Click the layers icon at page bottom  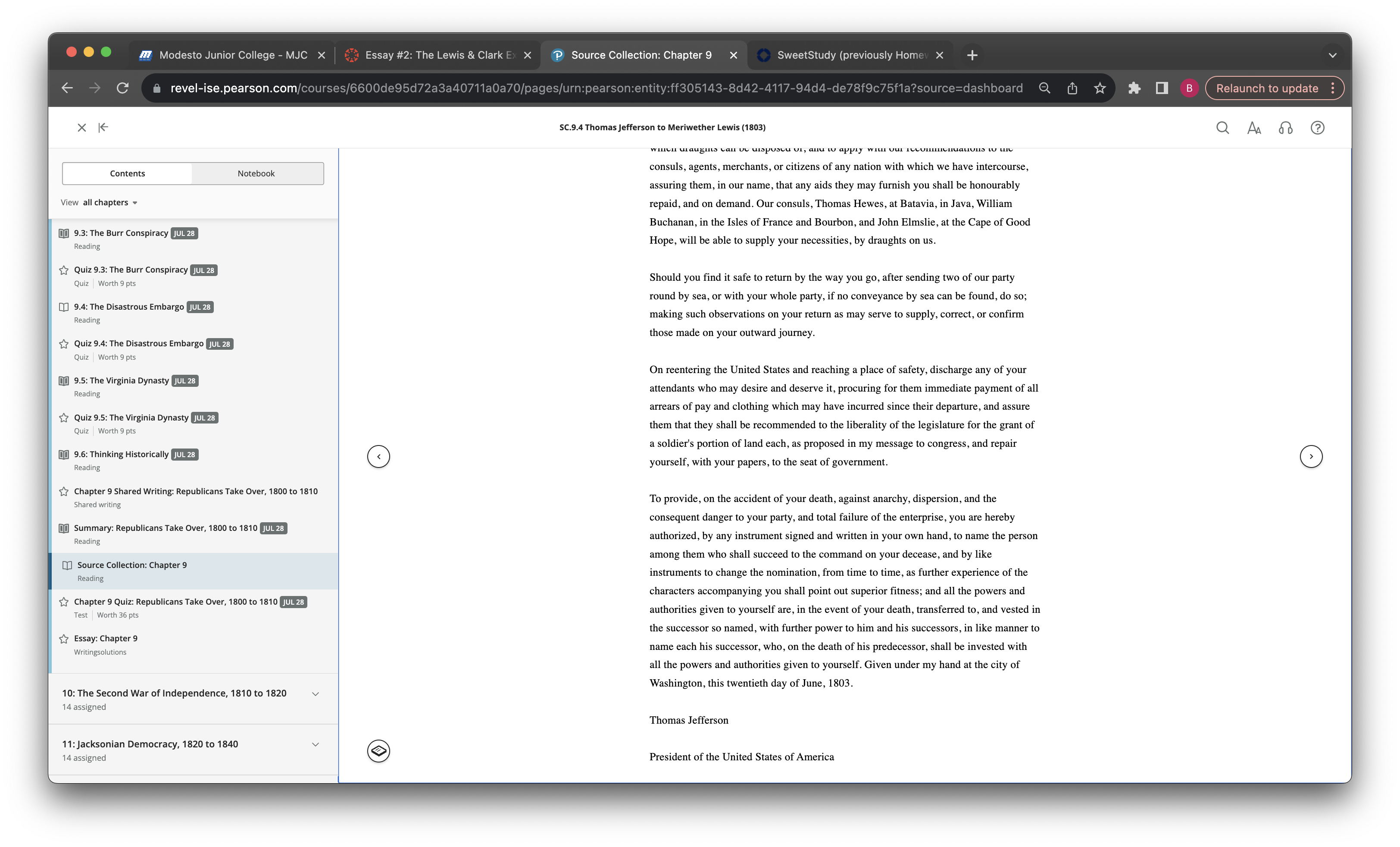[378, 751]
